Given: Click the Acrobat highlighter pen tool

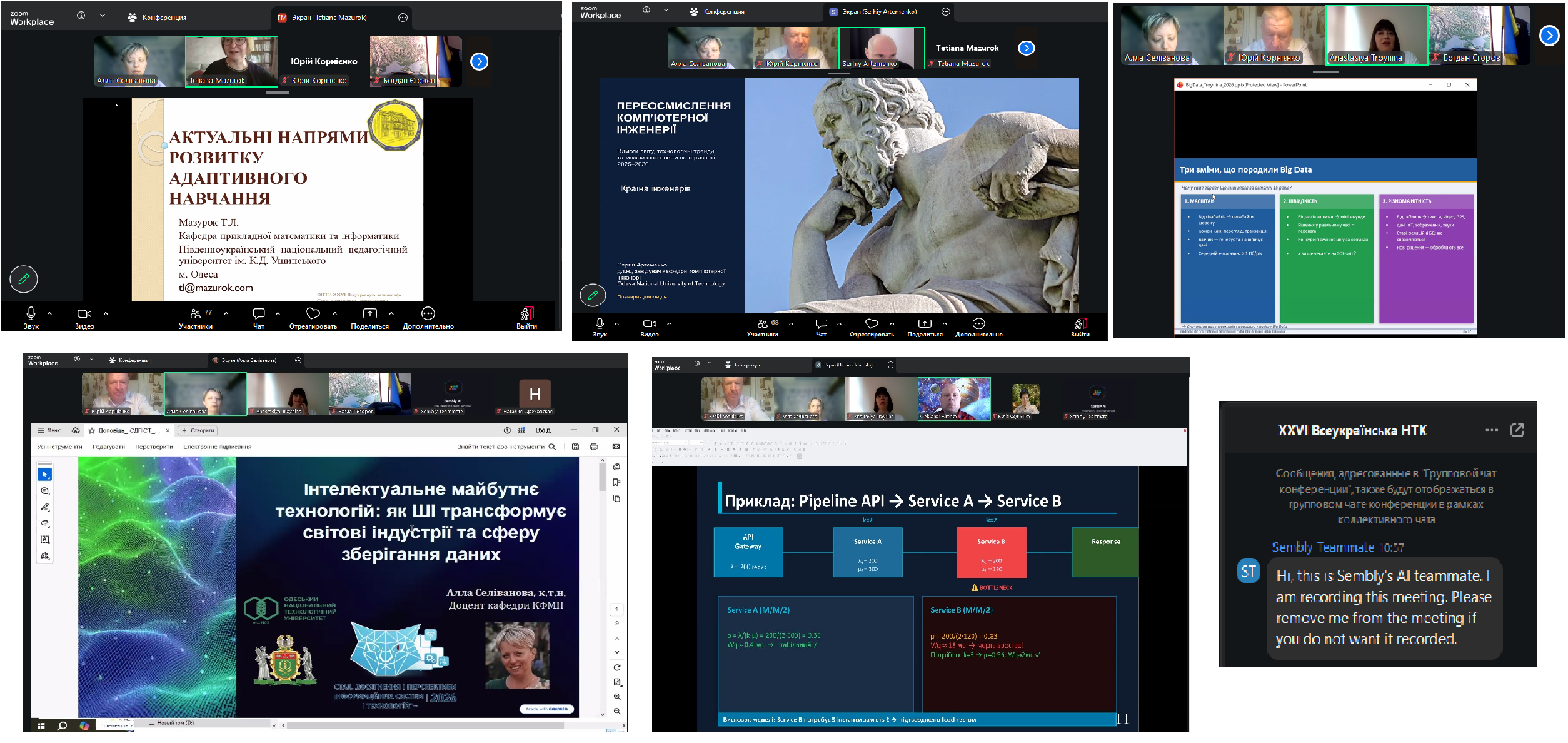Looking at the screenshot, I should click(x=44, y=507).
